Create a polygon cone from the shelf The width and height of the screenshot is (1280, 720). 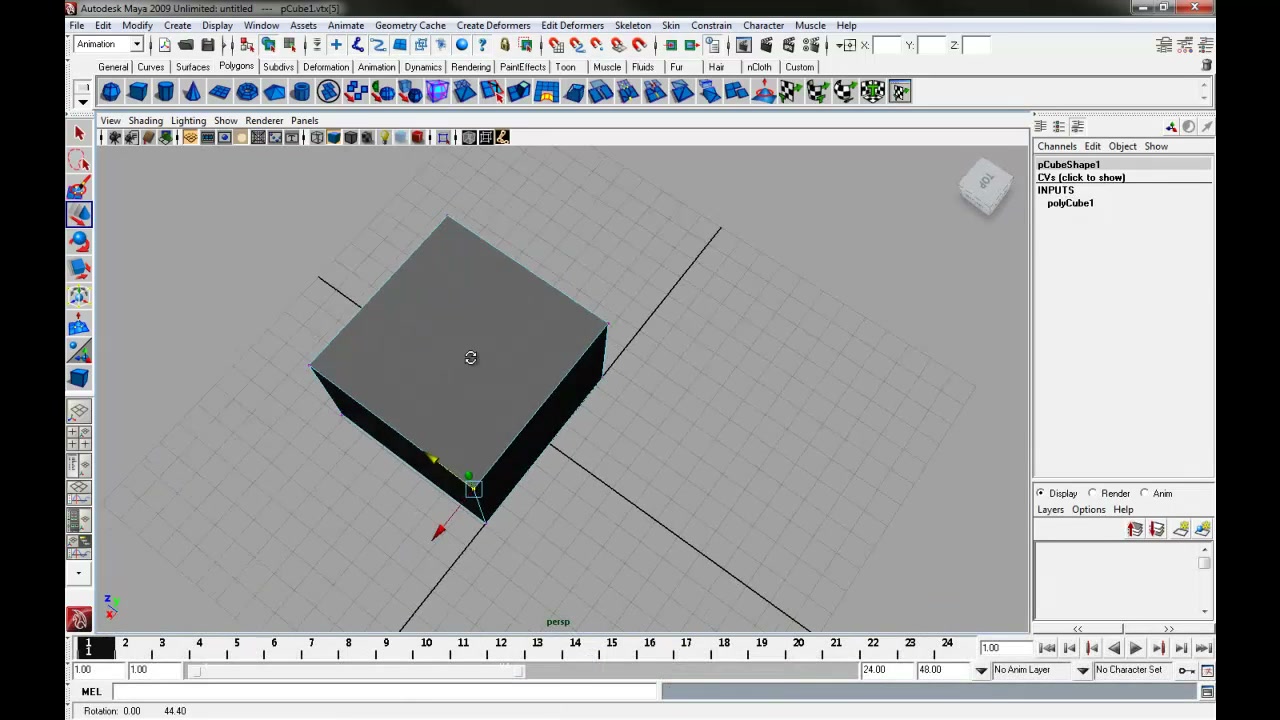(192, 92)
